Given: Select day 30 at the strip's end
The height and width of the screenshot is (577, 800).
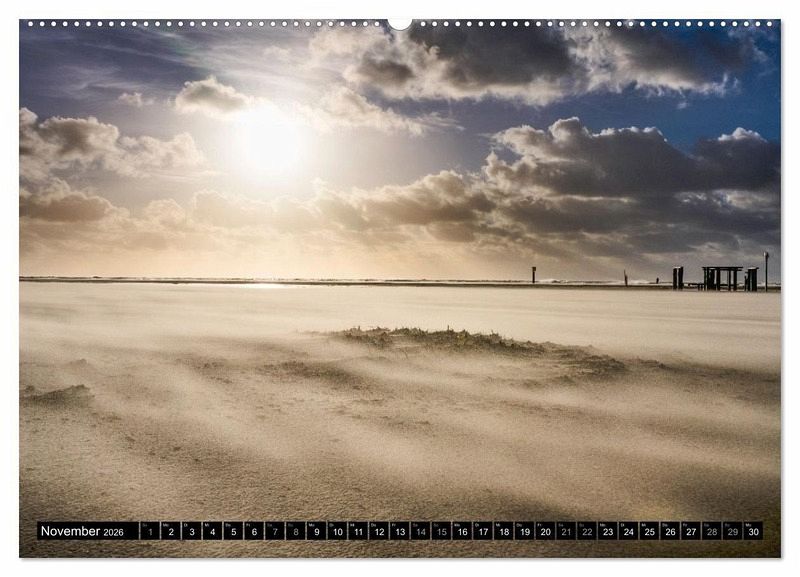Looking at the screenshot, I should point(753,531).
